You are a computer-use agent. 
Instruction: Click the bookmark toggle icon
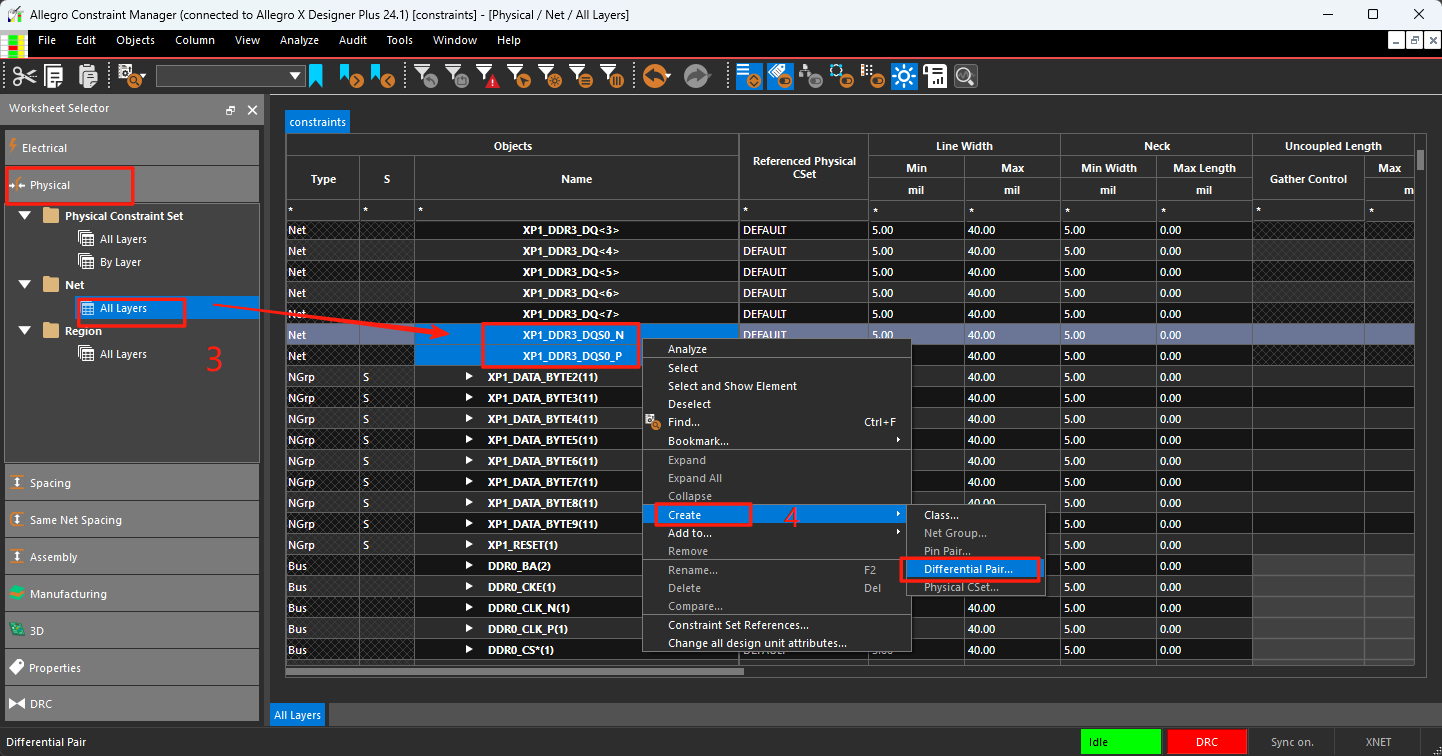(x=316, y=76)
